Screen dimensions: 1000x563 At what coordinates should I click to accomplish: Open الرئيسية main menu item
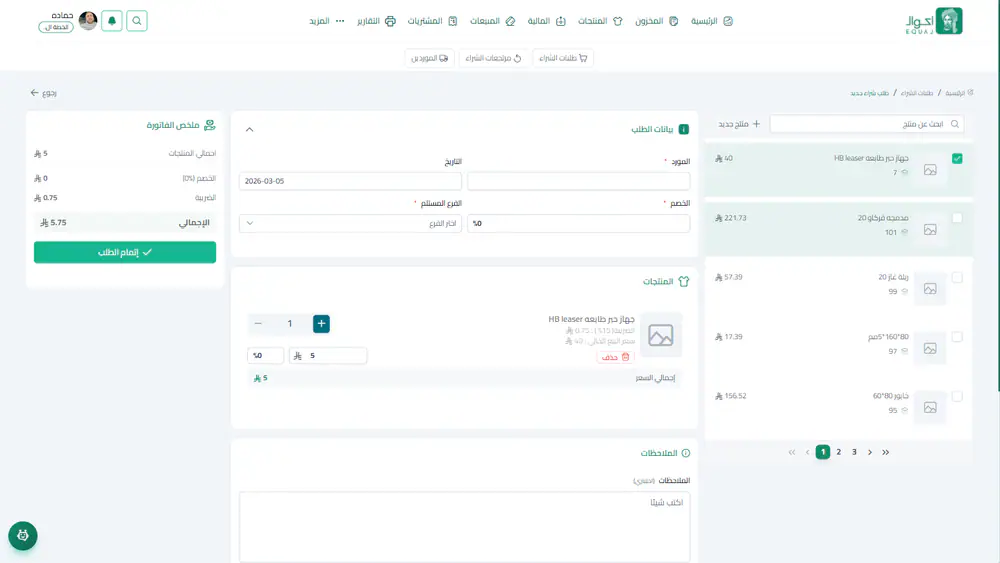(712, 21)
